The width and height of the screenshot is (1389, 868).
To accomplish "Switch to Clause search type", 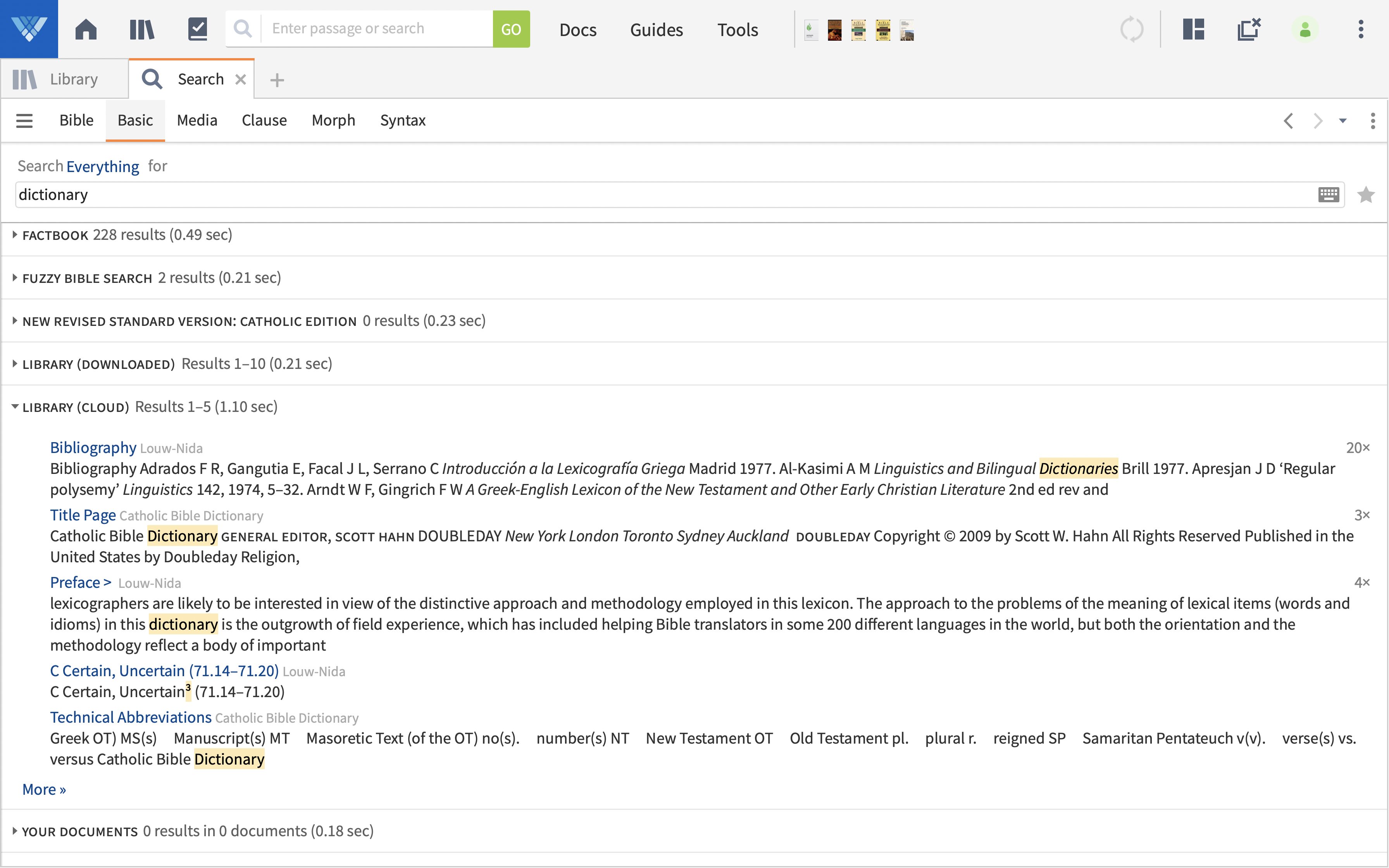I will coord(264,121).
